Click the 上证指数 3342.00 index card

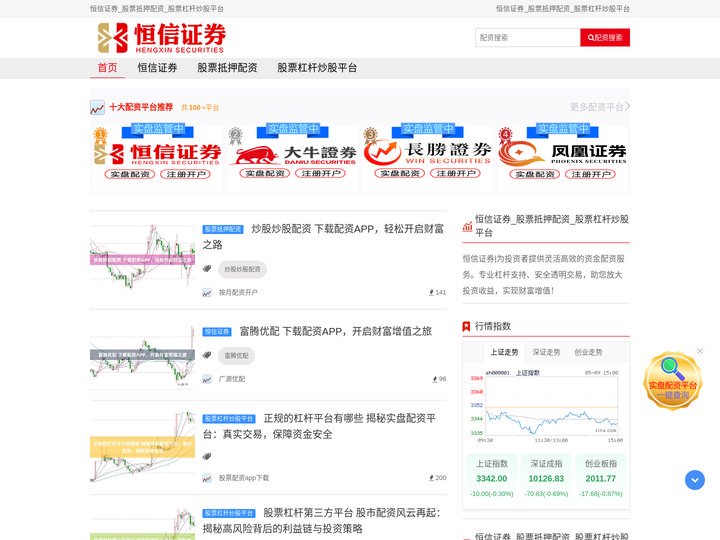492,478
